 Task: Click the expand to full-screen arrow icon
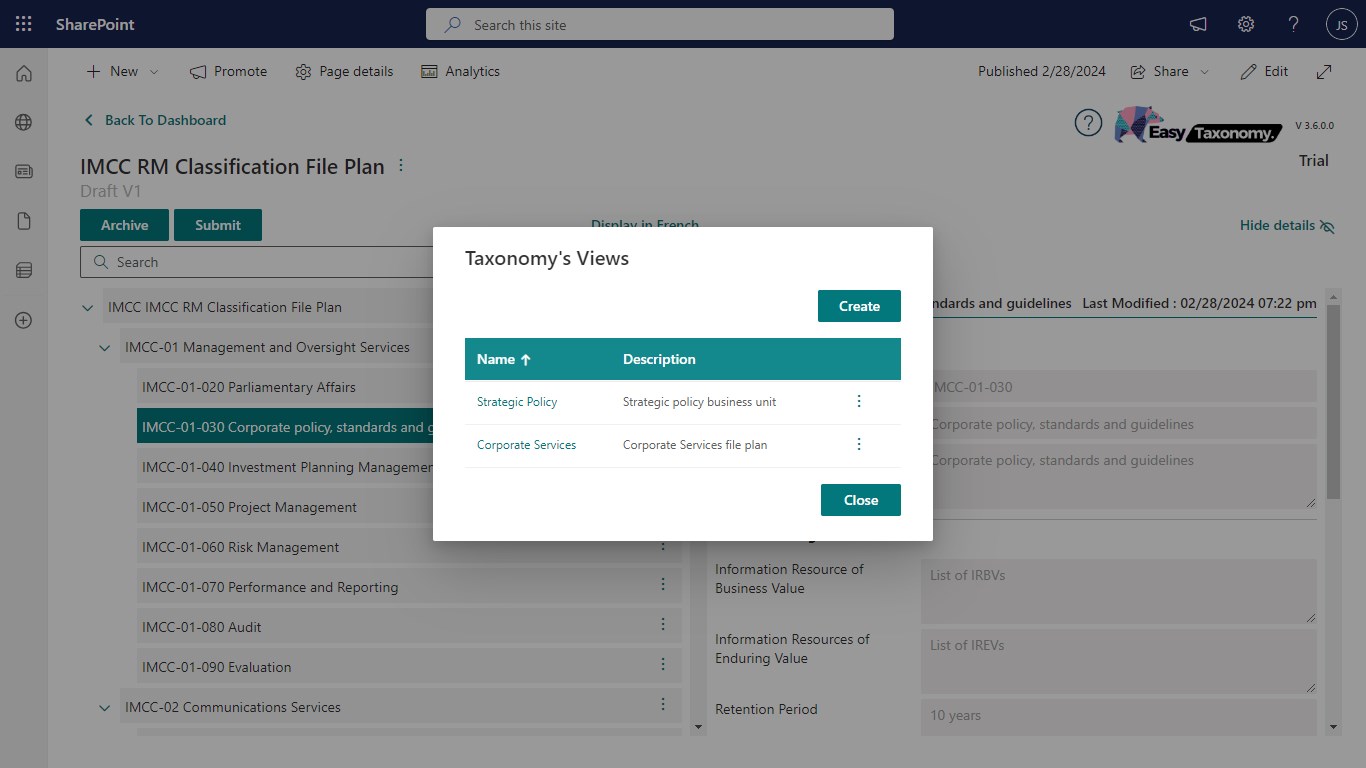coord(1324,72)
